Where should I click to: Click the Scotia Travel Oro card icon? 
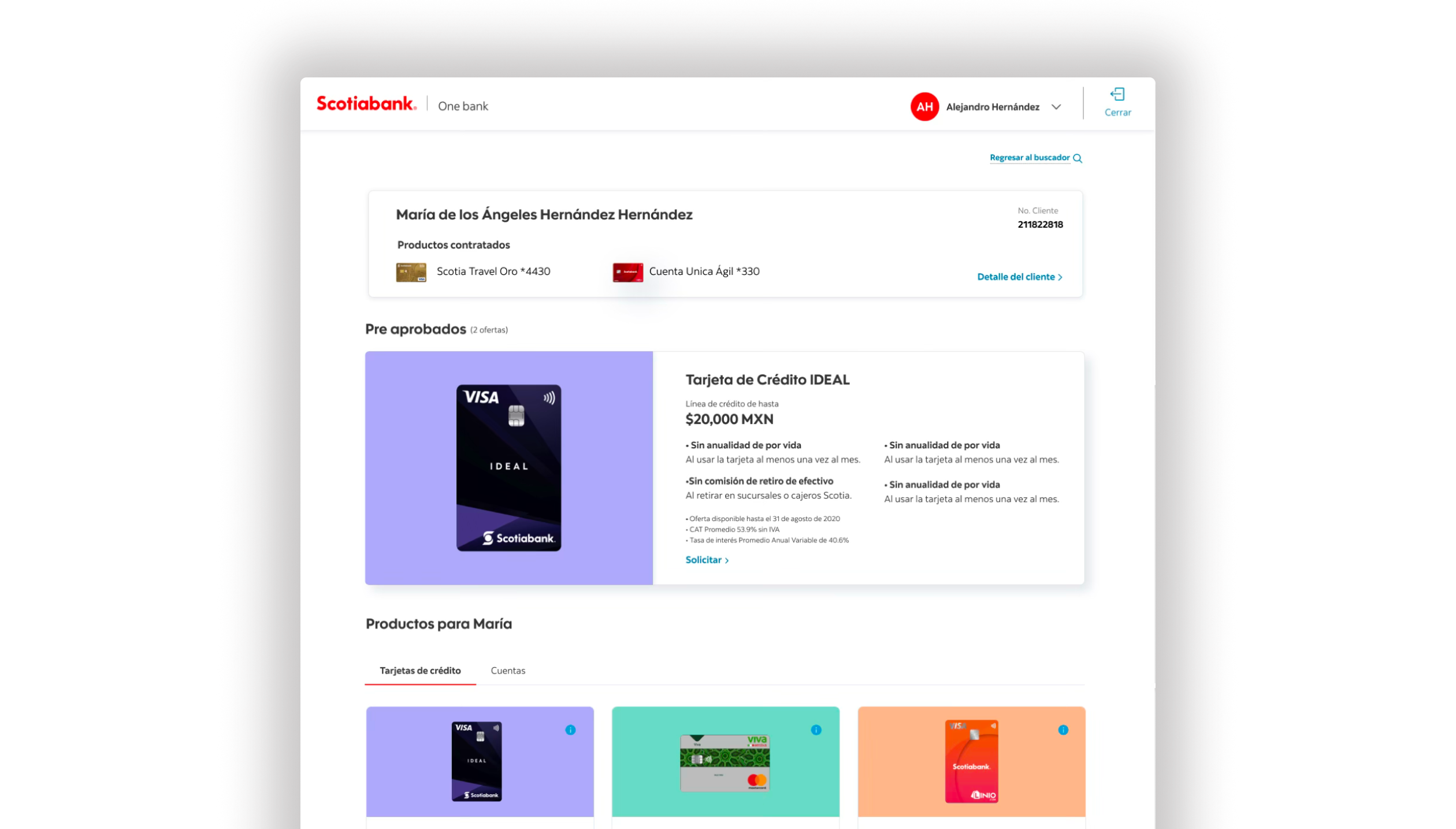(411, 272)
